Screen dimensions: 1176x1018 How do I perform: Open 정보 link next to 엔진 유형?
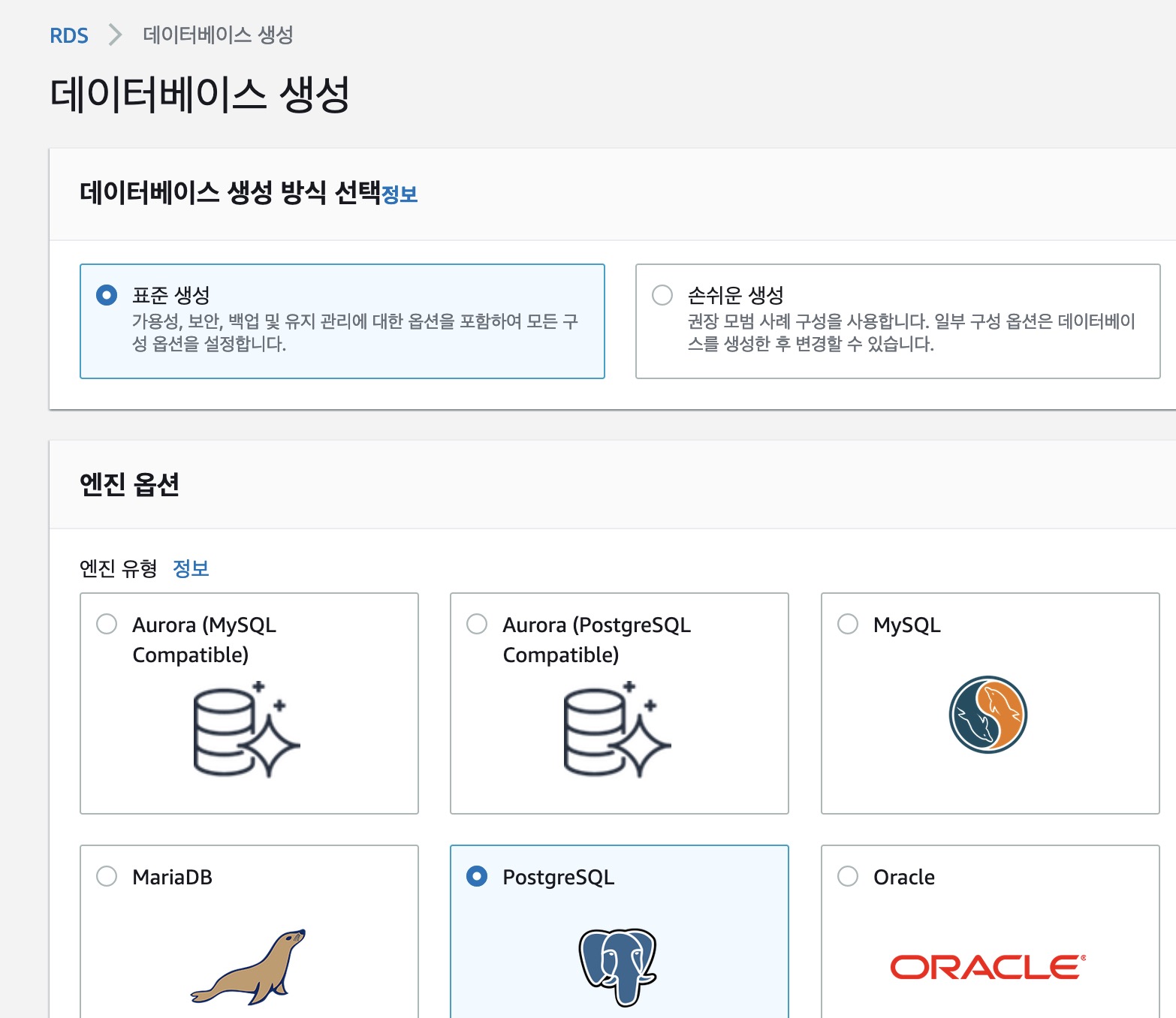[x=191, y=568]
